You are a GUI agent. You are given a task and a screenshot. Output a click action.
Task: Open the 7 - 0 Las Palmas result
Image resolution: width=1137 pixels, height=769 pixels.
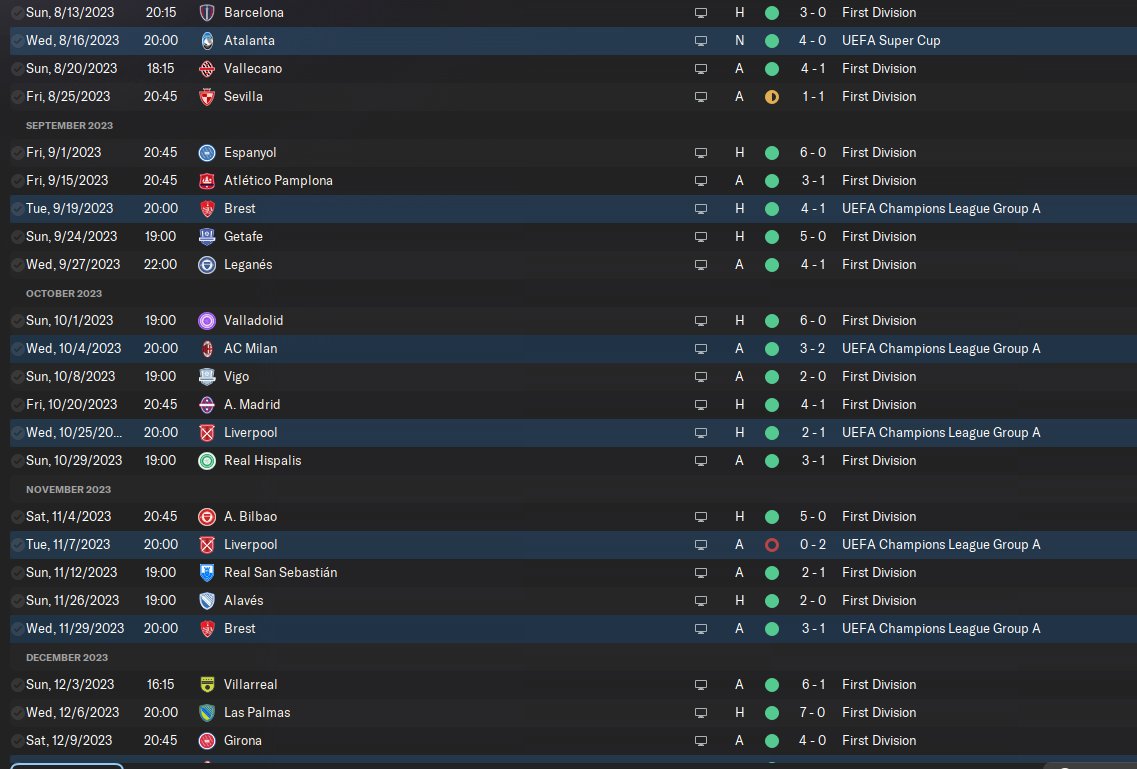click(x=812, y=712)
